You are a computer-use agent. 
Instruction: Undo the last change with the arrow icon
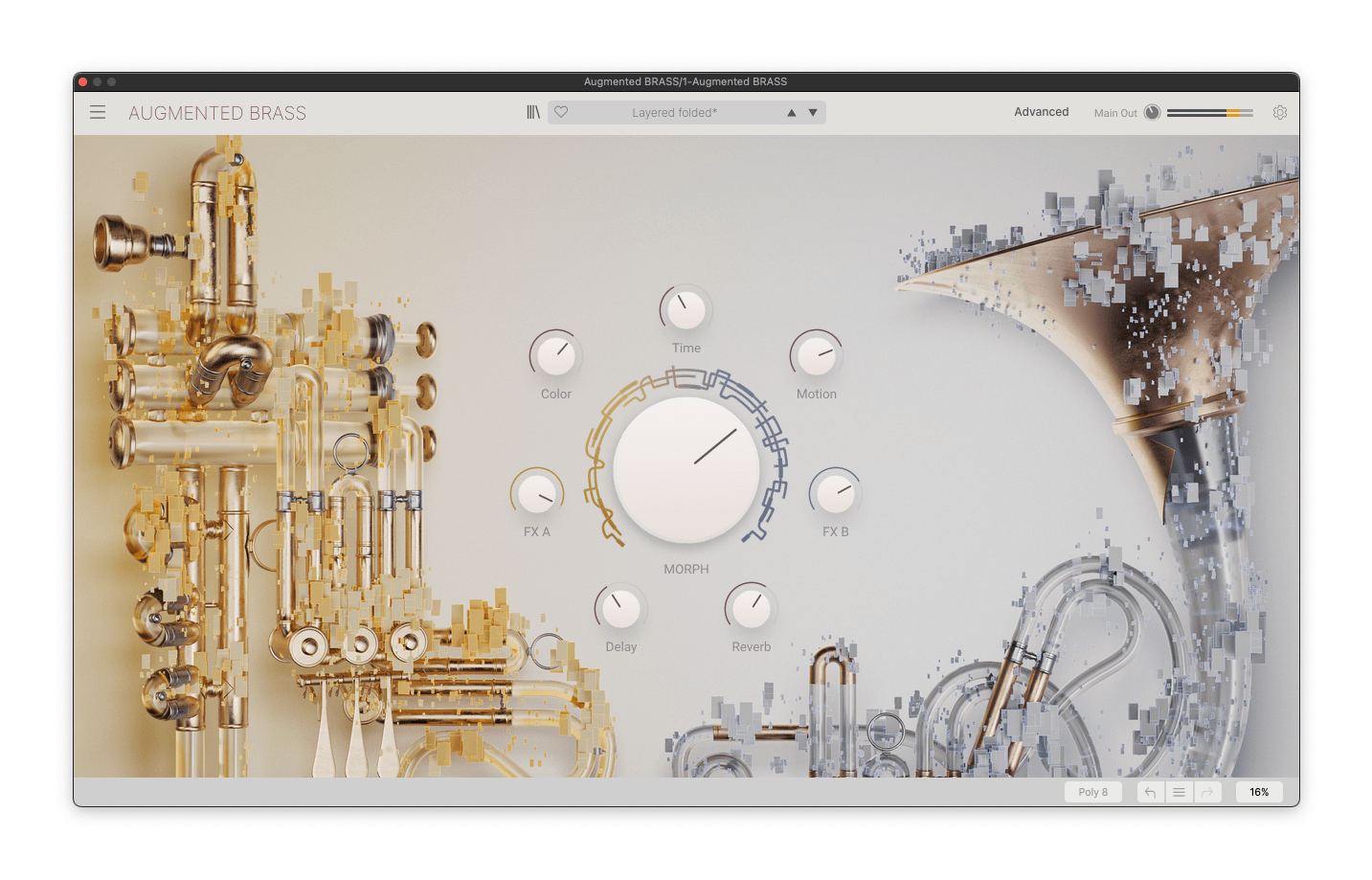point(1150,792)
